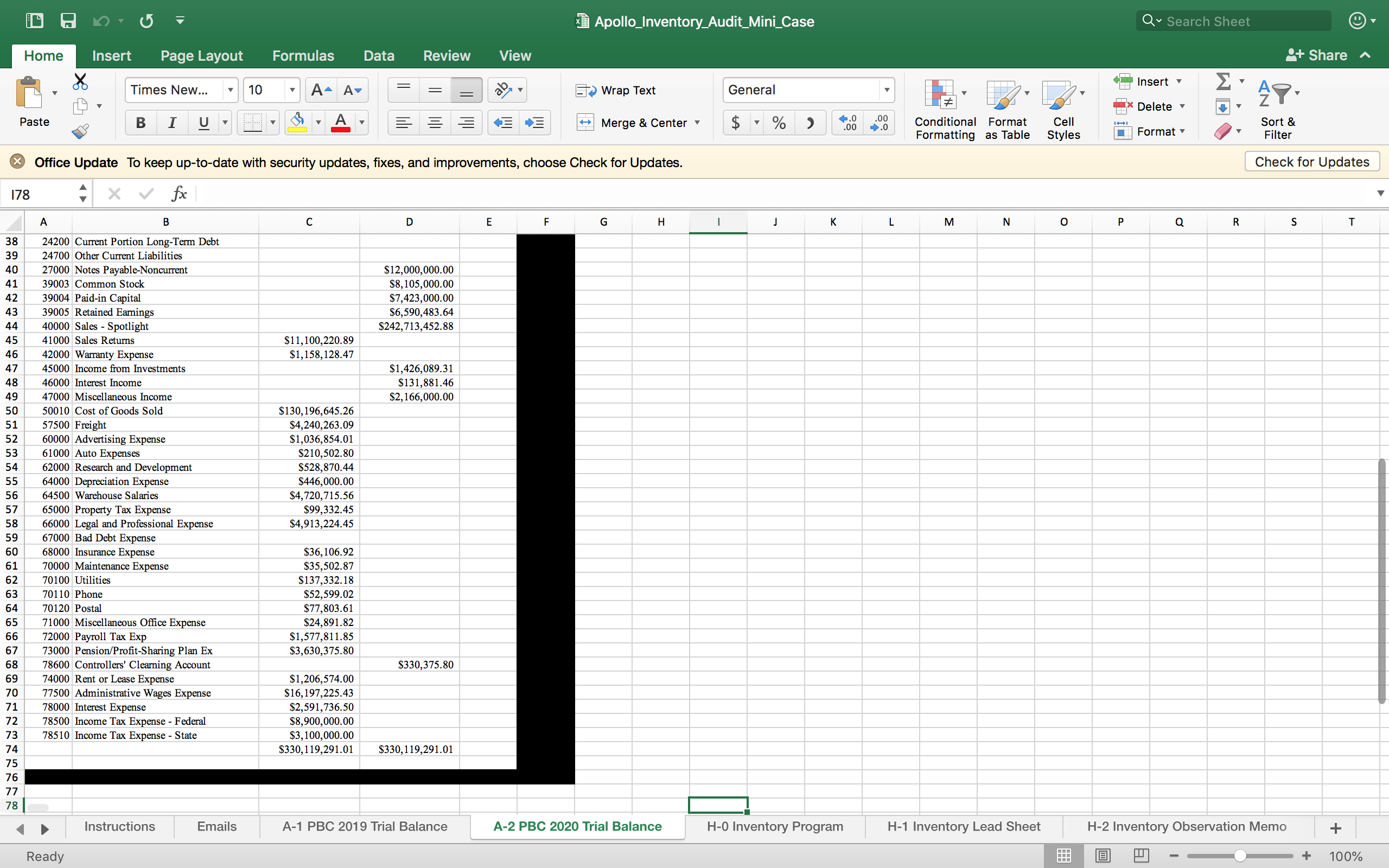Switch to the Formulas ribbon tab
This screenshot has width=1389, height=868.
(x=302, y=56)
